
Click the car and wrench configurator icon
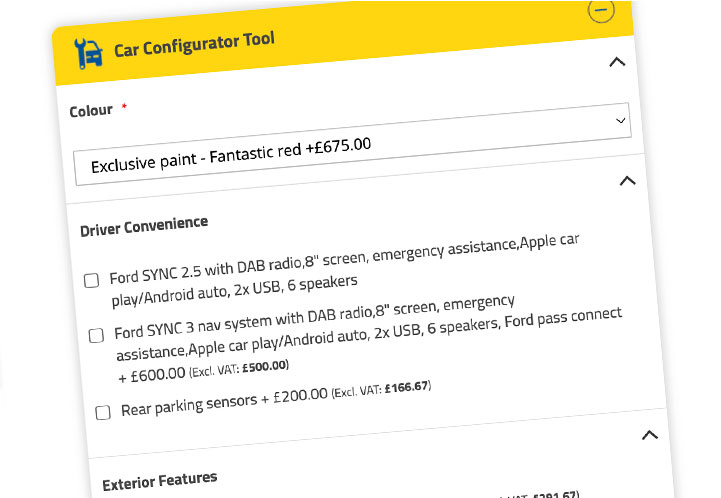(89, 52)
